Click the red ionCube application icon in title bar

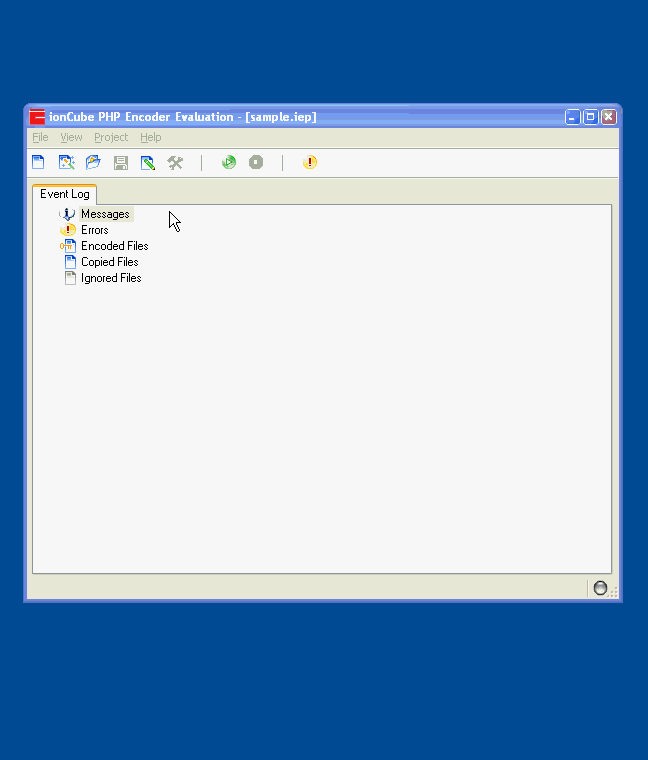tap(37, 117)
